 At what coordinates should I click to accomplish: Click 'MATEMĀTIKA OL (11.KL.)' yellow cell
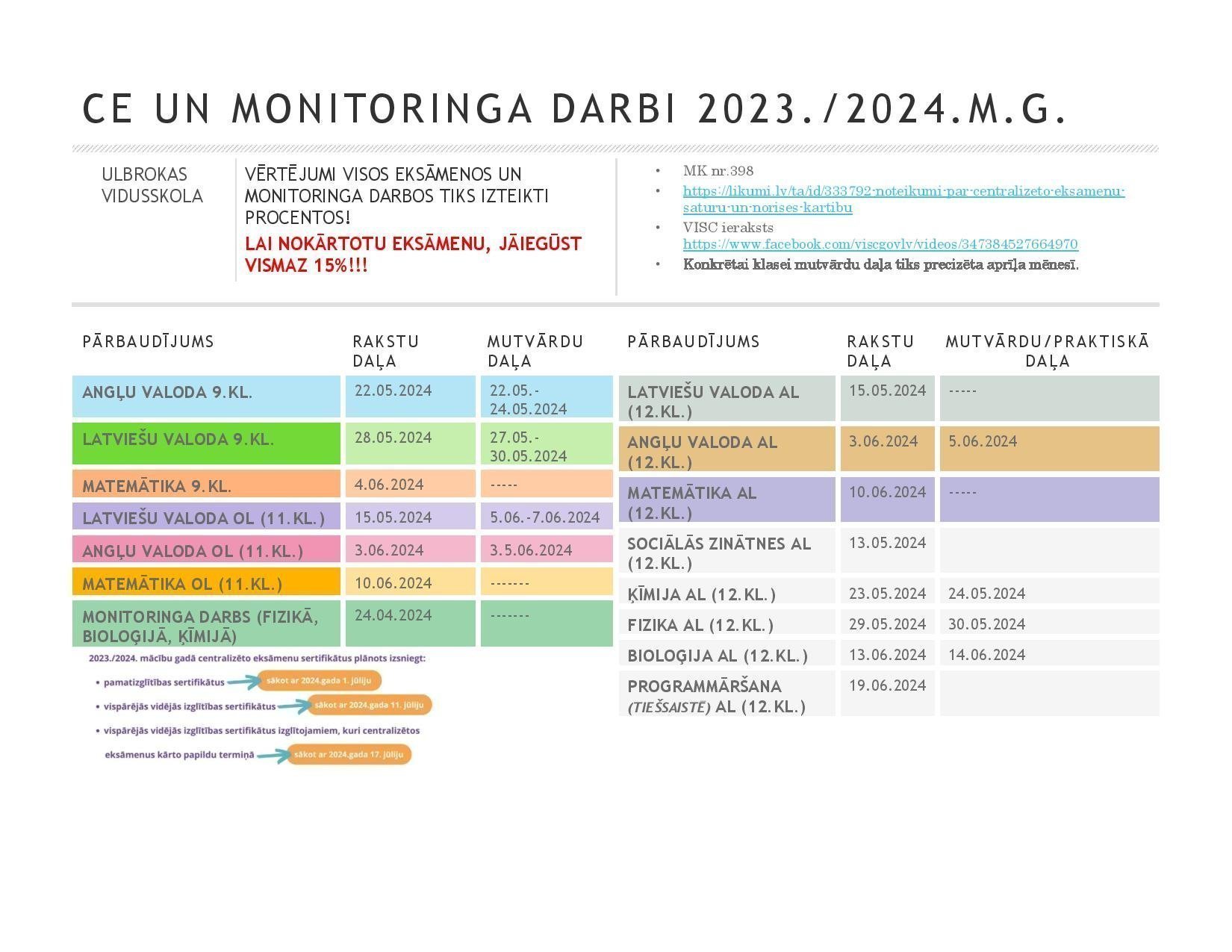(206, 582)
